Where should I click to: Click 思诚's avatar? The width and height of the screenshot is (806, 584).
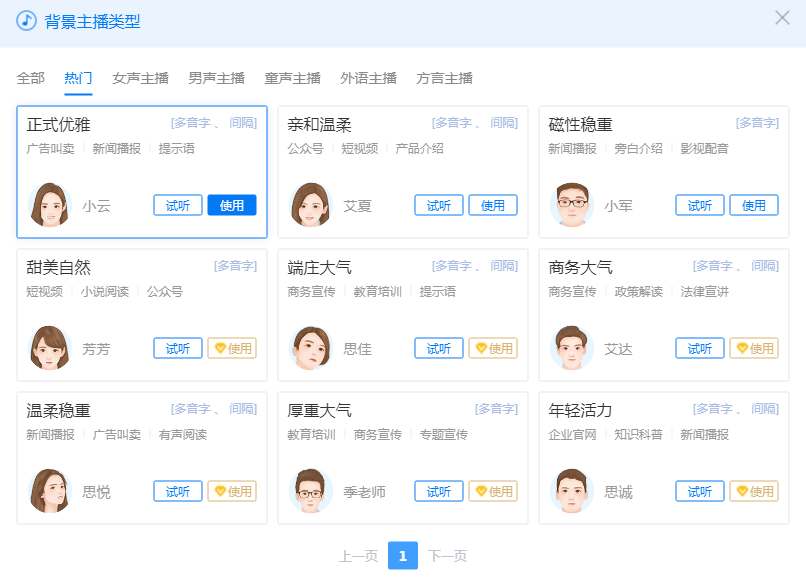(572, 491)
